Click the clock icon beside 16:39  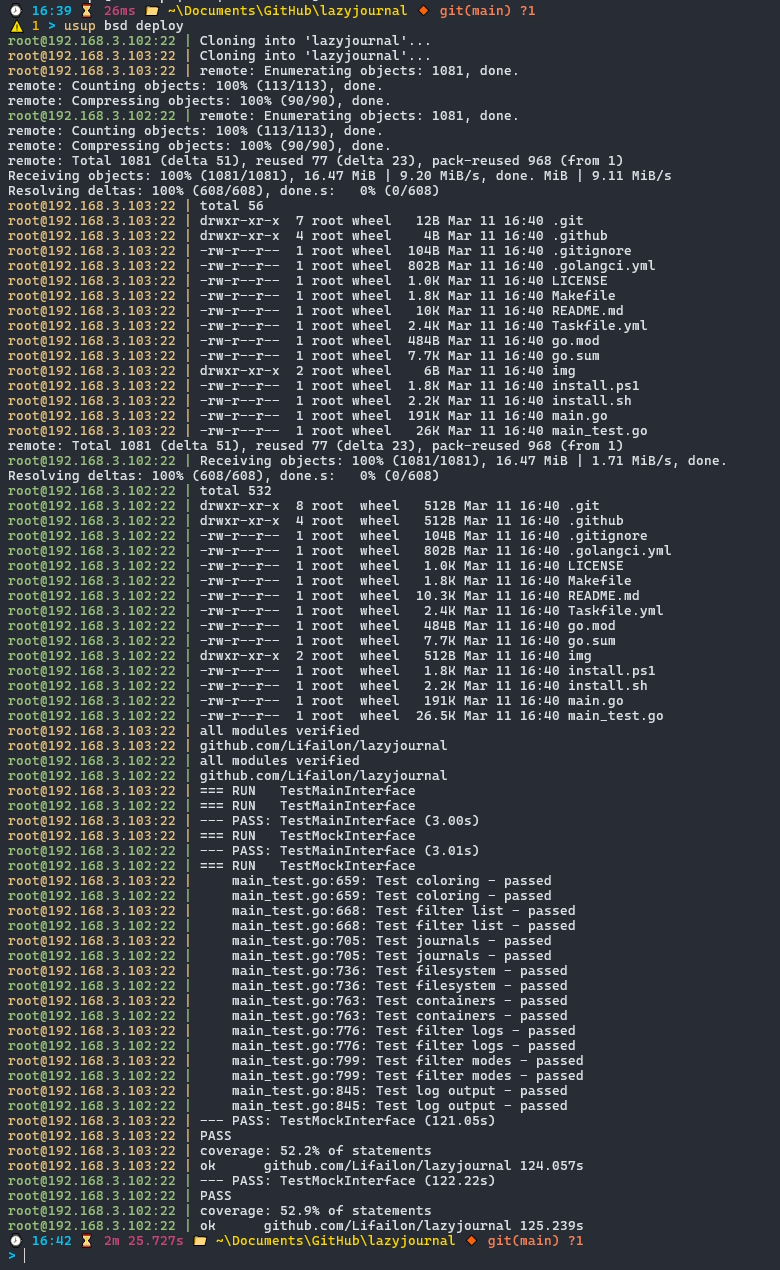tap(15, 11)
